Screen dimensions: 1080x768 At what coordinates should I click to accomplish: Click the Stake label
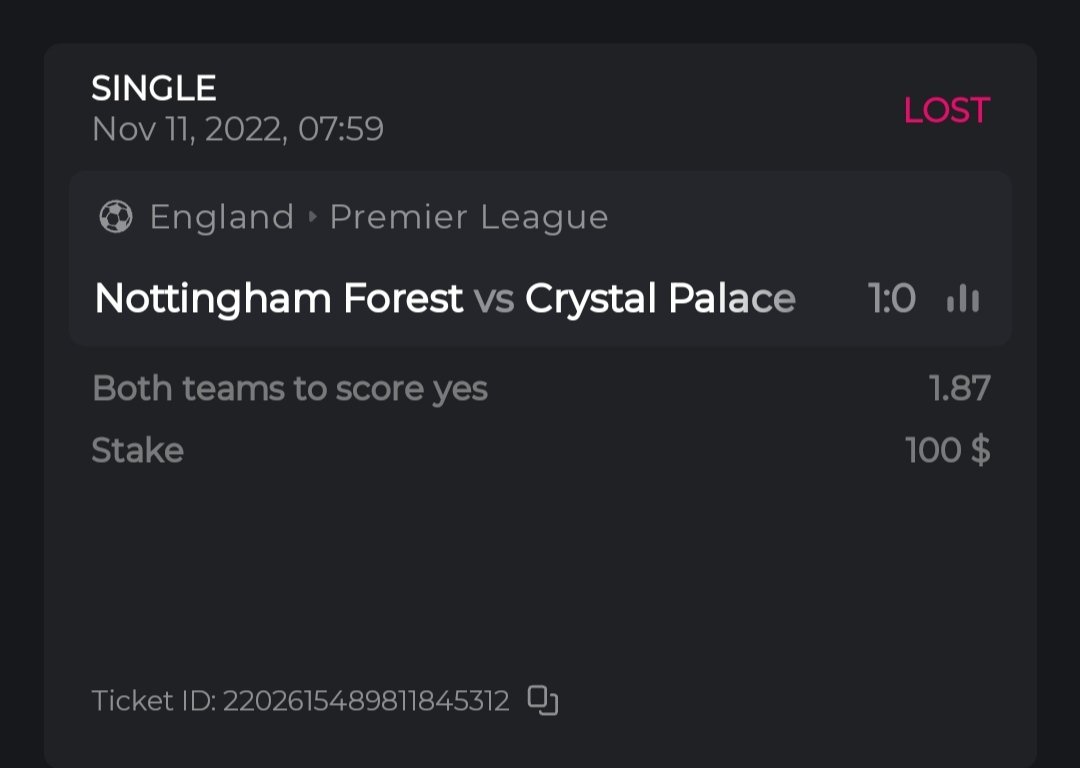pos(138,450)
